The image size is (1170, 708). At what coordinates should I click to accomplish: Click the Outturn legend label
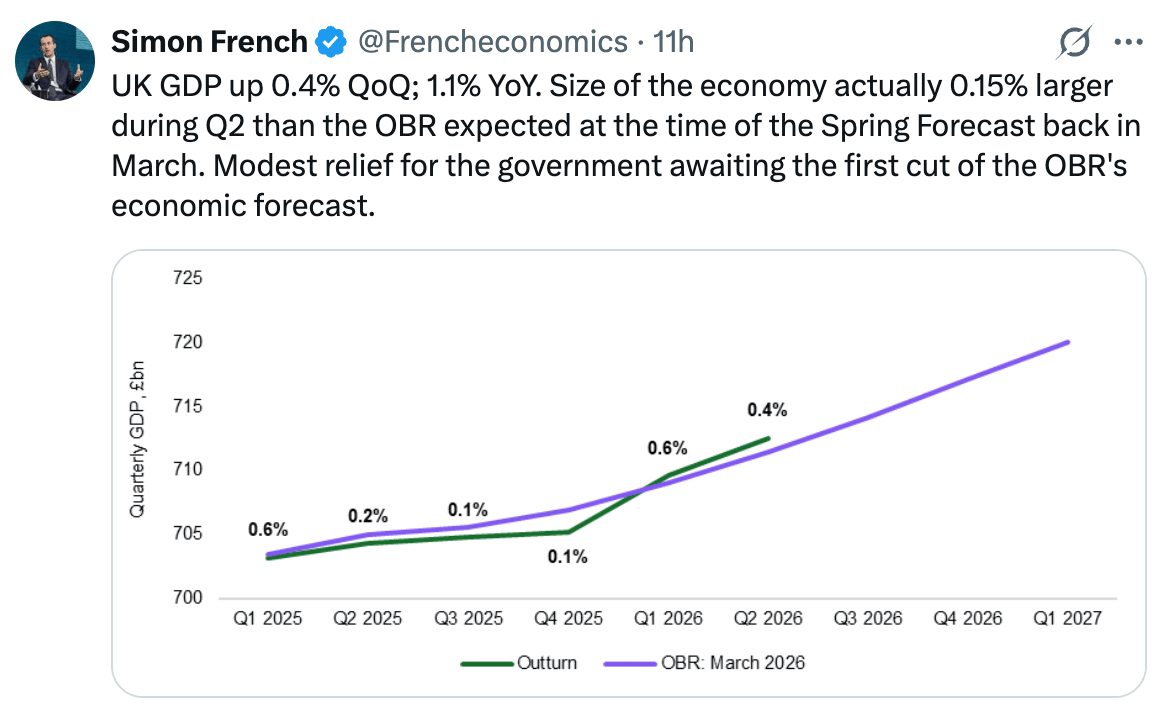(547, 662)
